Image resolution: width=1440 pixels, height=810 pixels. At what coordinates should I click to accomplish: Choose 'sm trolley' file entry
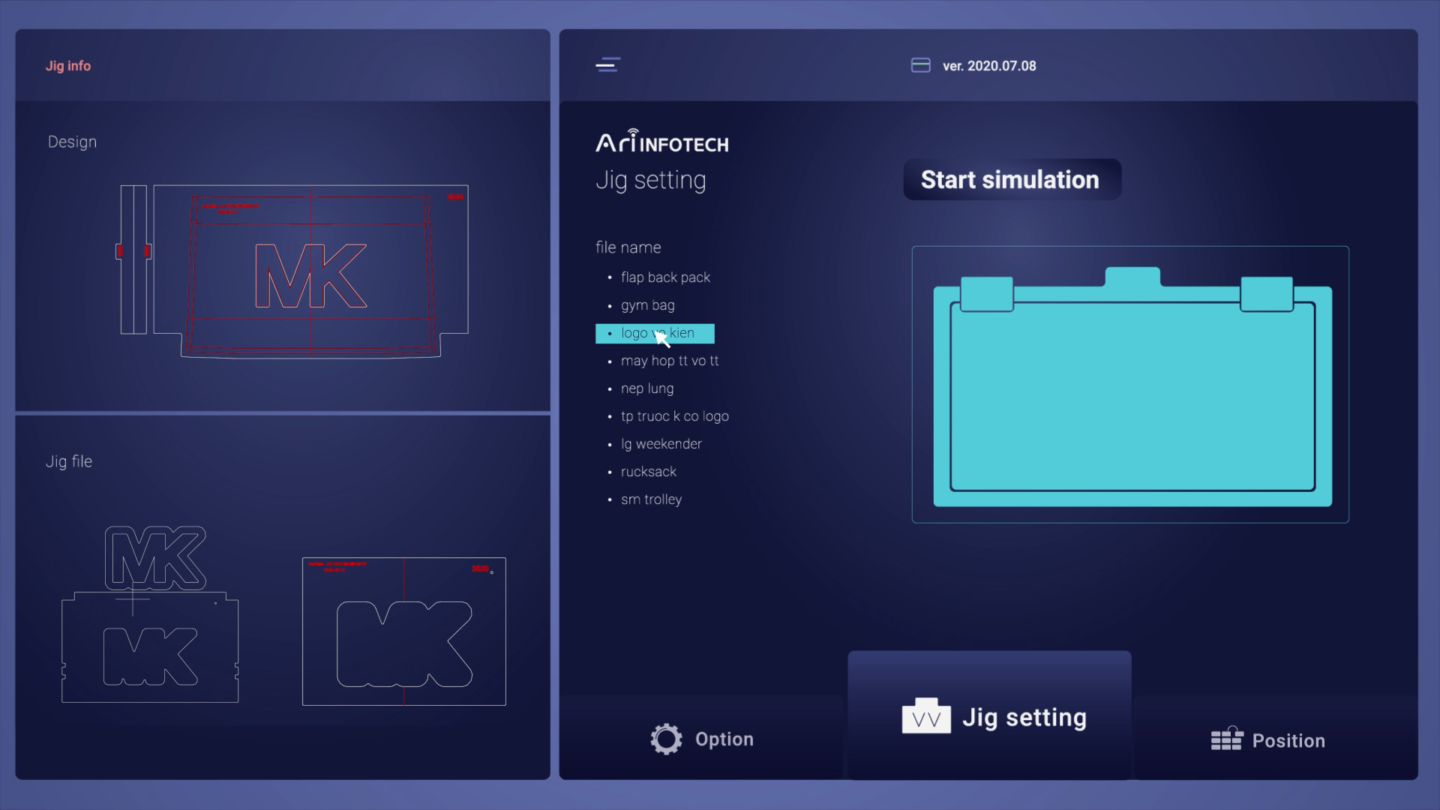651,499
